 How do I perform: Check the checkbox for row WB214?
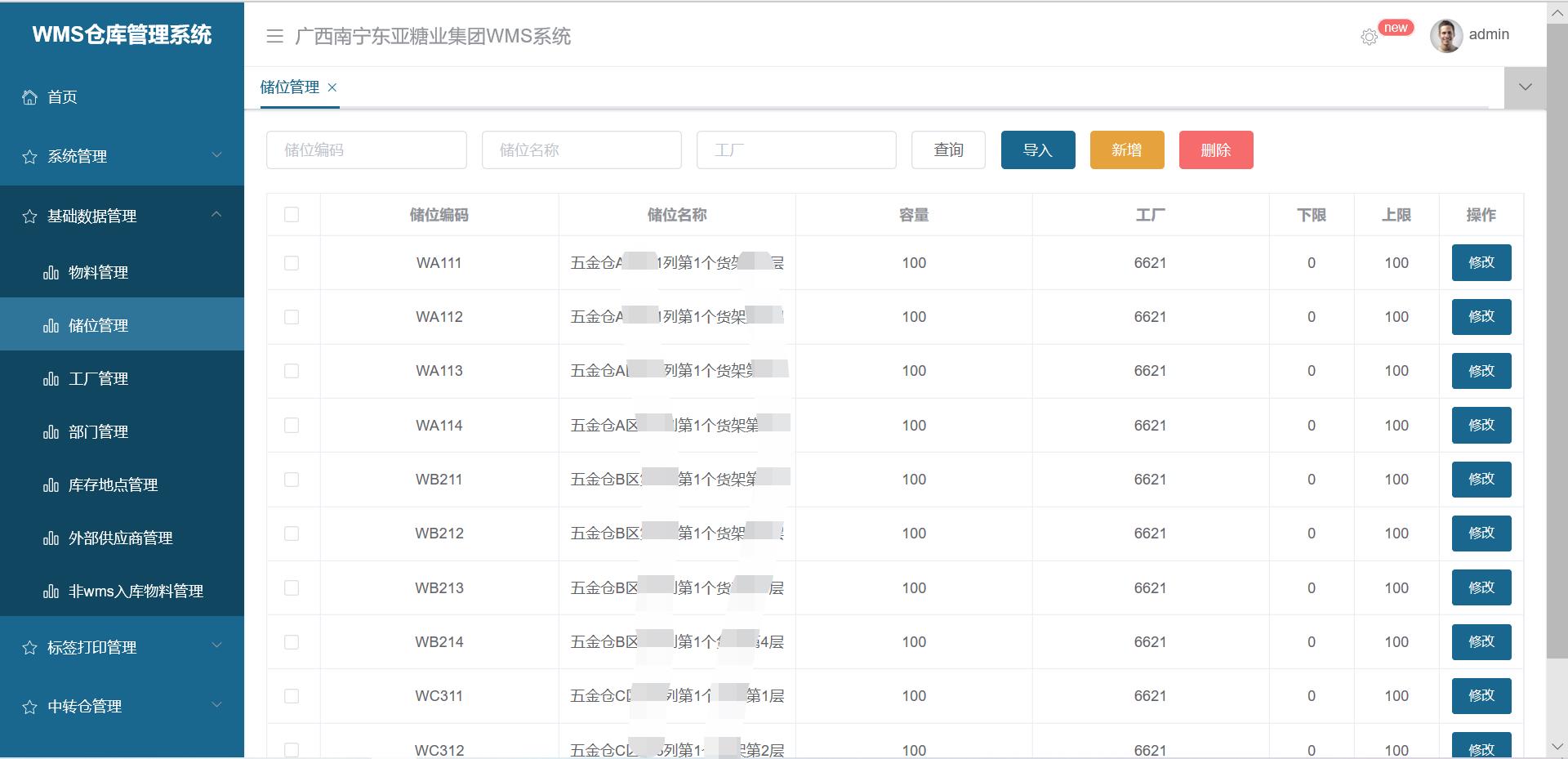click(x=292, y=641)
